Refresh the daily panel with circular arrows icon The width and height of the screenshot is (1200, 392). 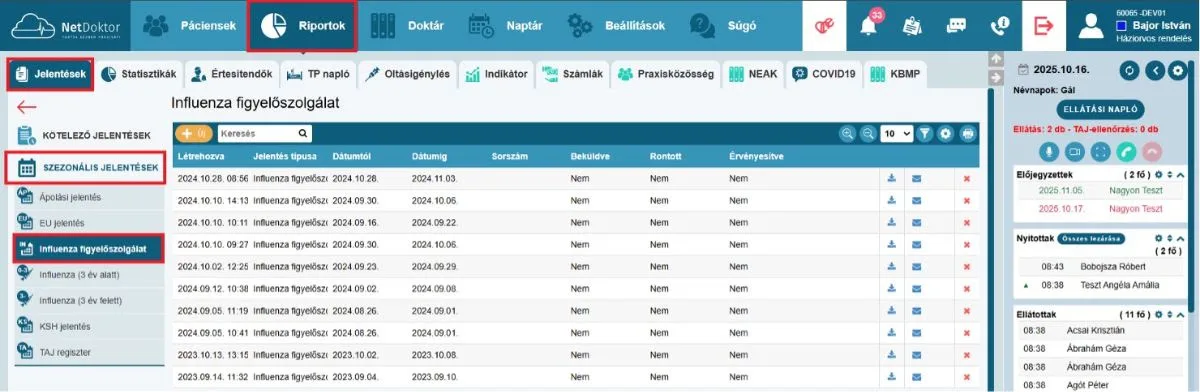click(x=1130, y=70)
